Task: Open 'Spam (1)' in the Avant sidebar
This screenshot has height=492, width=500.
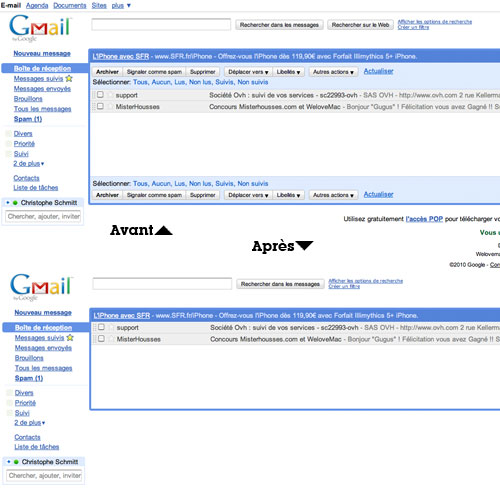Action: tap(28, 119)
